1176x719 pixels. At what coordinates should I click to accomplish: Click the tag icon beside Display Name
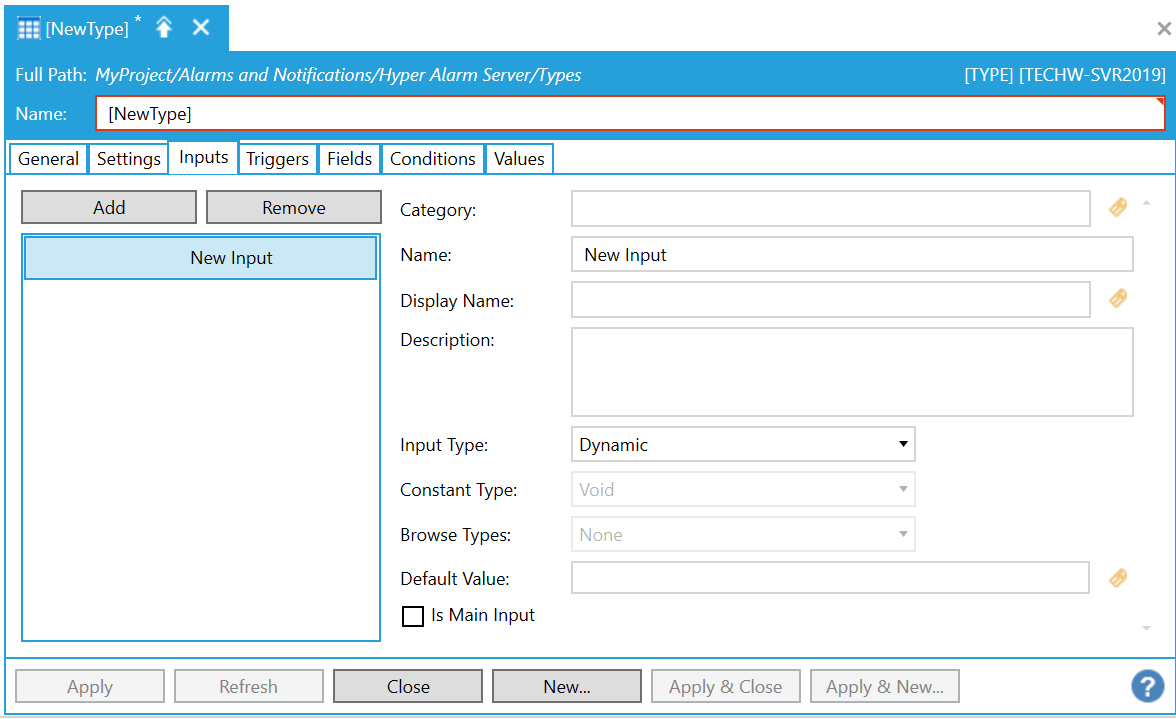1118,298
